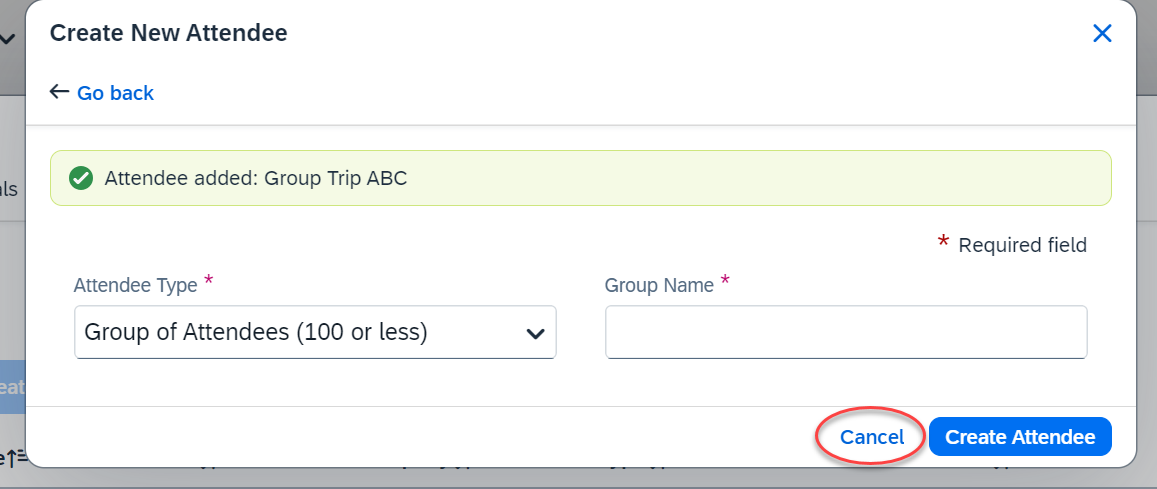Select the Attendee added: Group Trip ABC banner

pos(581,178)
